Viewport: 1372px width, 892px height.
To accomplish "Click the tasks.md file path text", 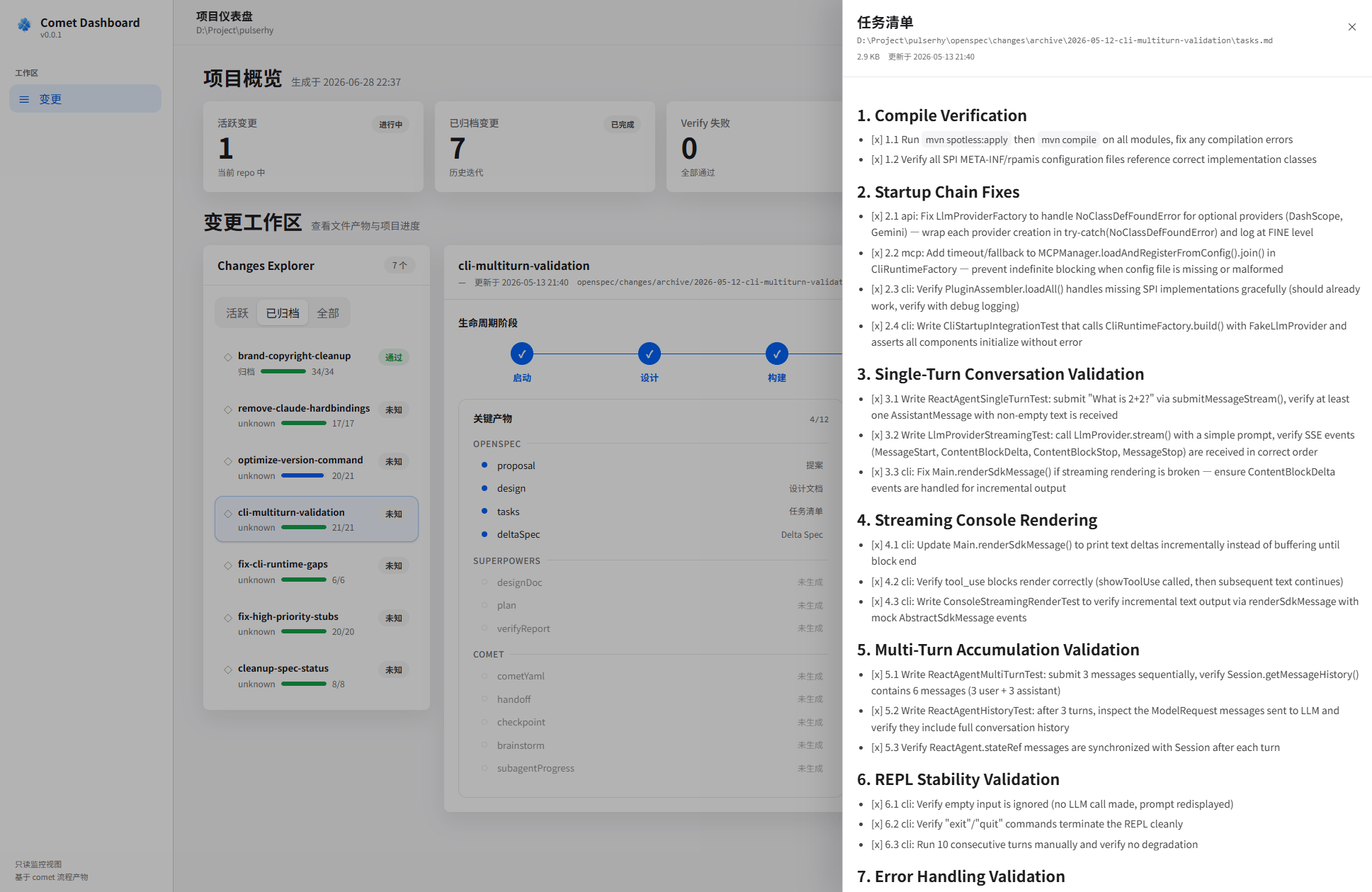I will pos(1065,40).
